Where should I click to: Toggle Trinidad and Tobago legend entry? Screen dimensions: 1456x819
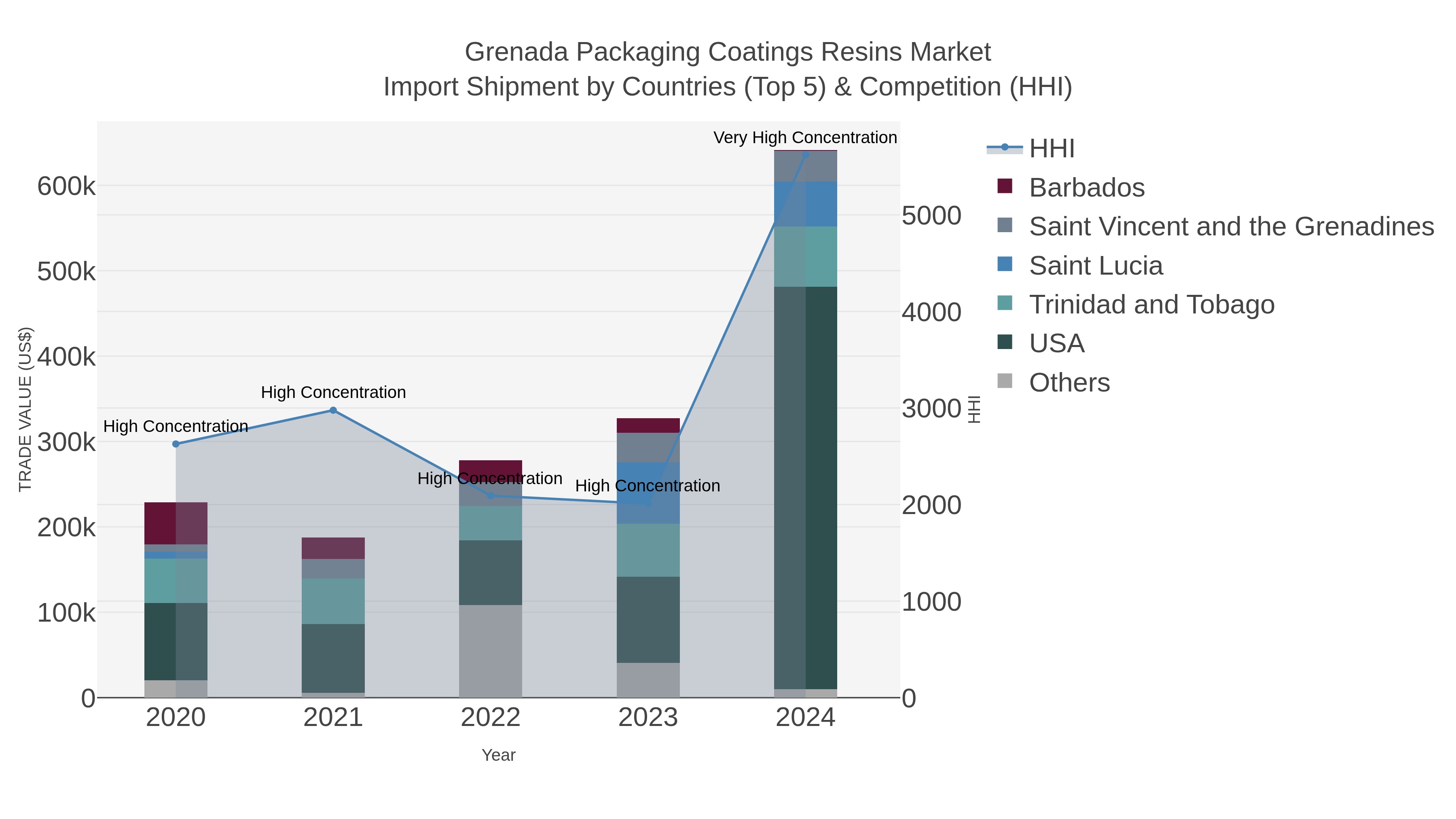[1136, 304]
